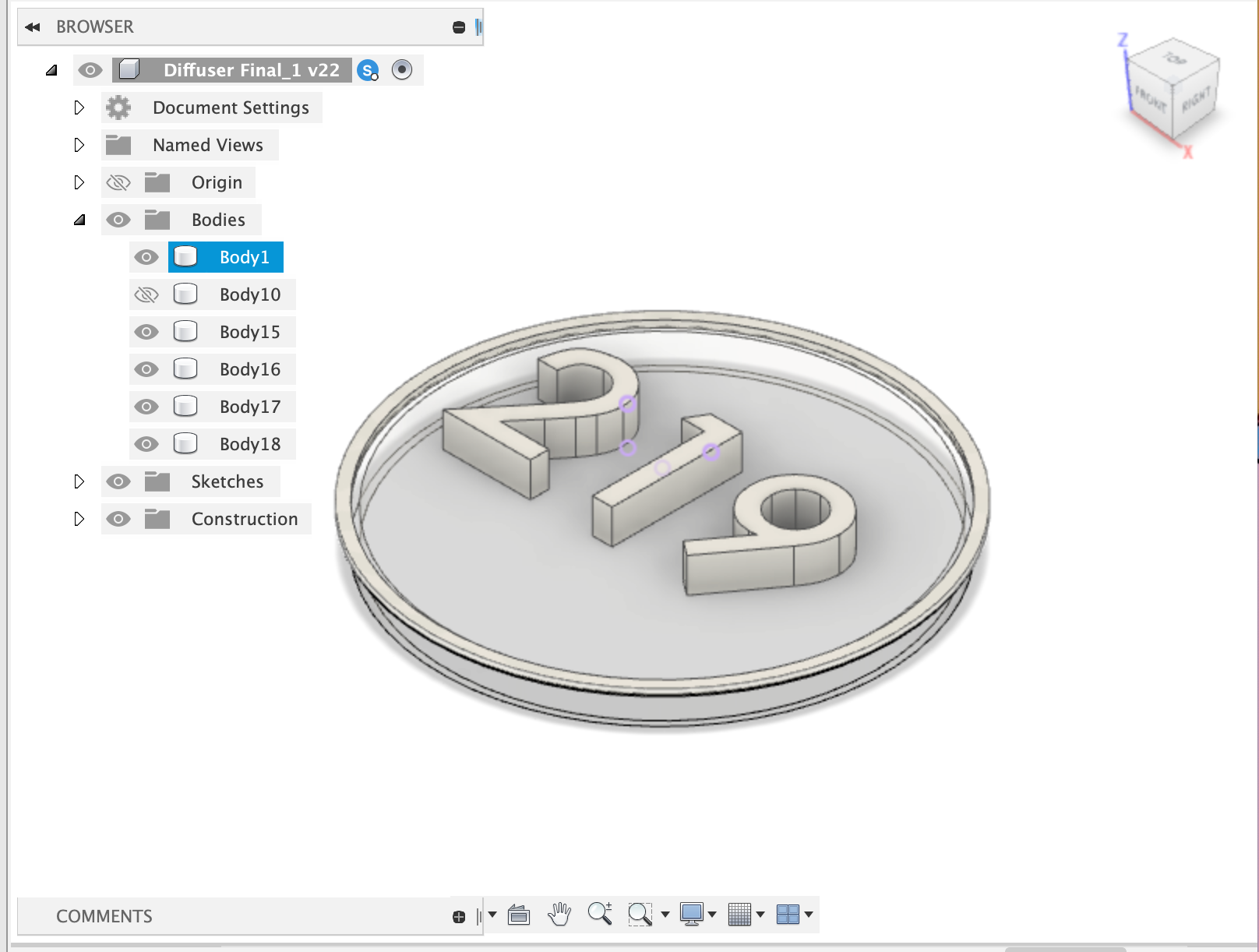Select Body10 label in the tree

[x=250, y=294]
